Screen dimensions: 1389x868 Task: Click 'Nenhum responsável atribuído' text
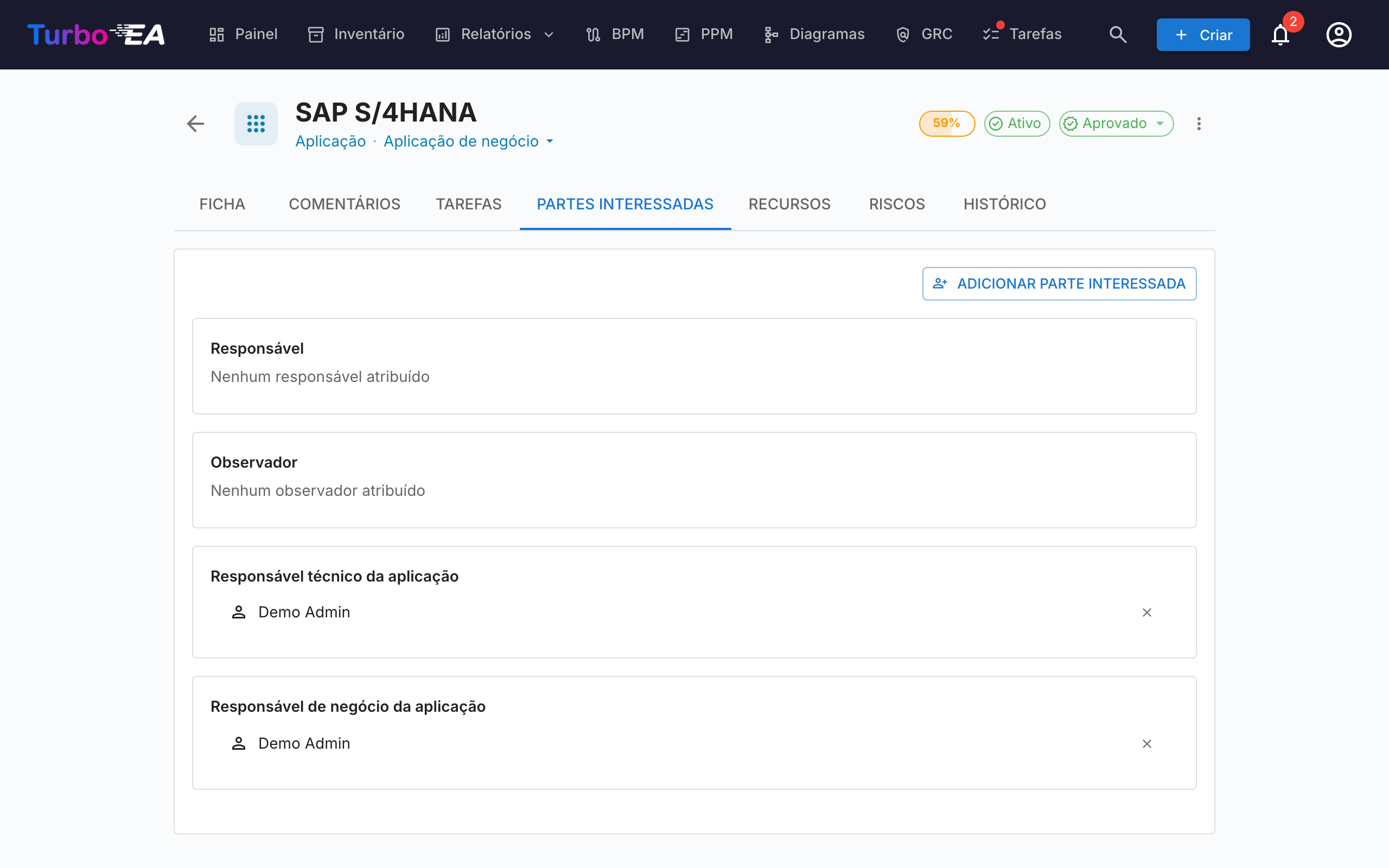[320, 376]
